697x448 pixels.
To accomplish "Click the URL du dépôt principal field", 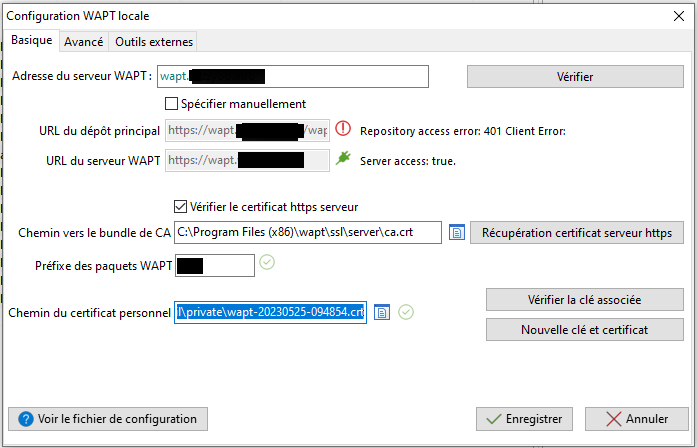I will tap(248, 131).
